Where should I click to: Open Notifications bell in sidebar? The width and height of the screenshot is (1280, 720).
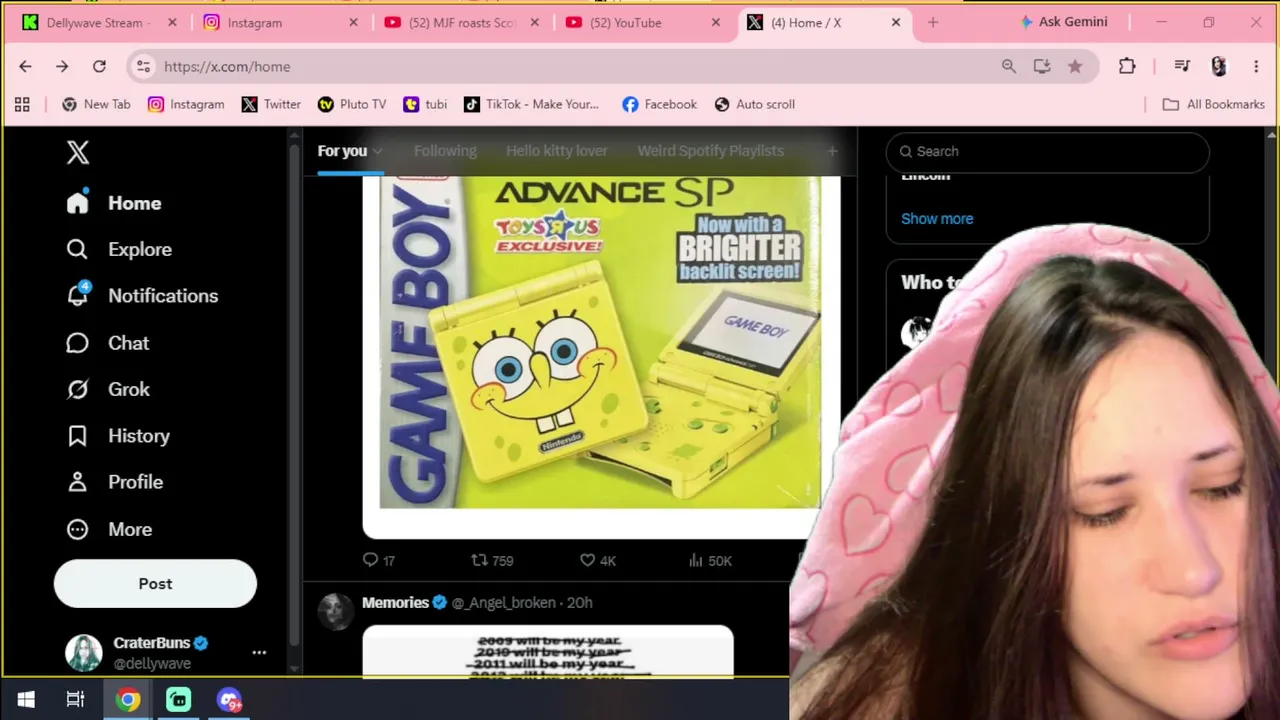pos(77,295)
